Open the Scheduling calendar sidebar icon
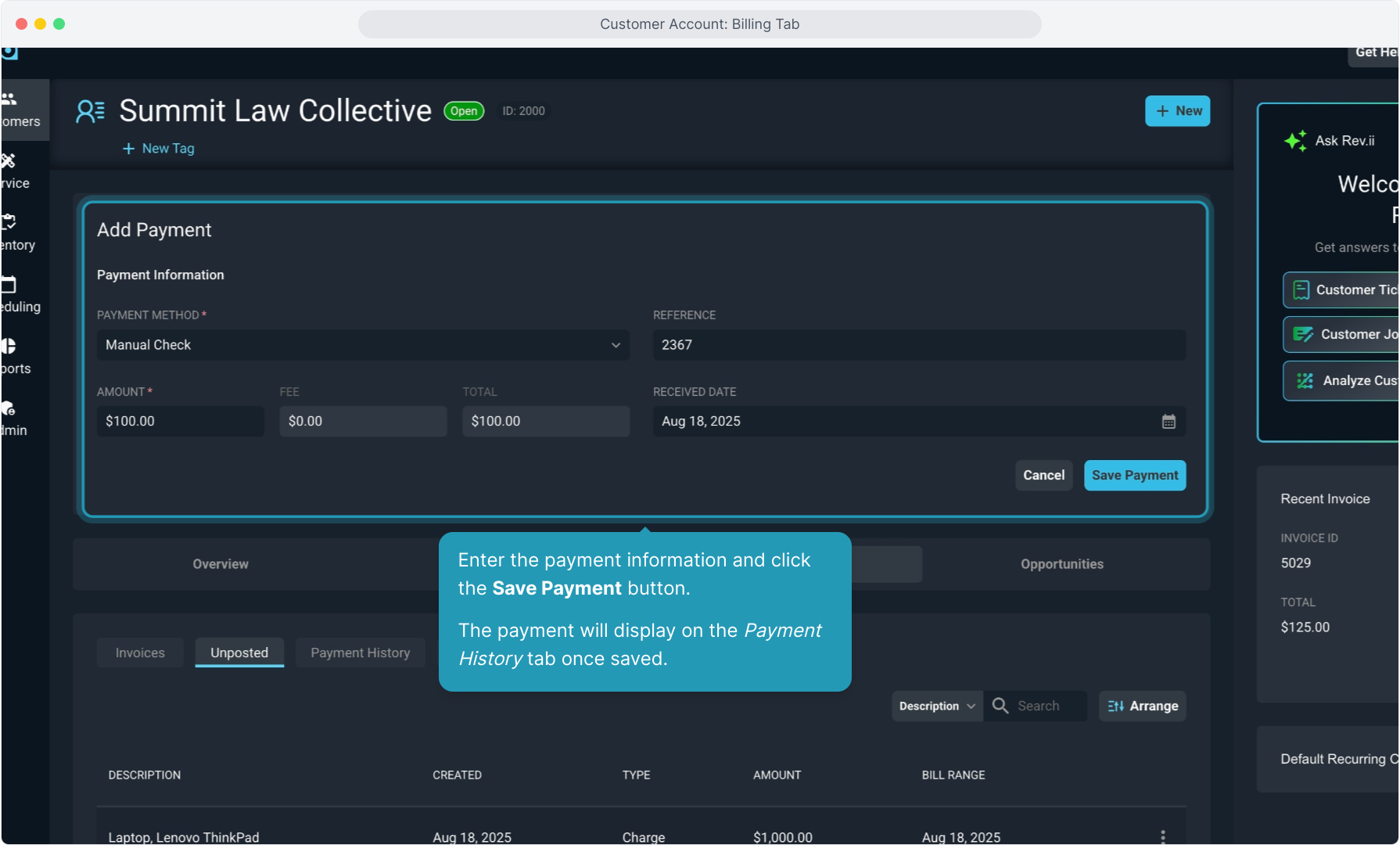Viewport: 1400px width, 845px height. point(9,286)
